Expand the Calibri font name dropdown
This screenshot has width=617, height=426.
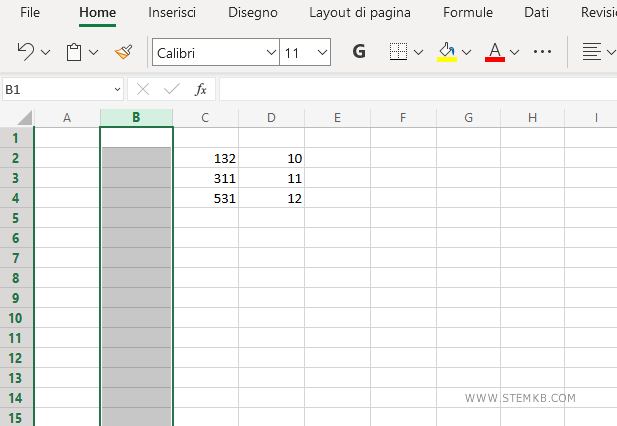click(271, 52)
